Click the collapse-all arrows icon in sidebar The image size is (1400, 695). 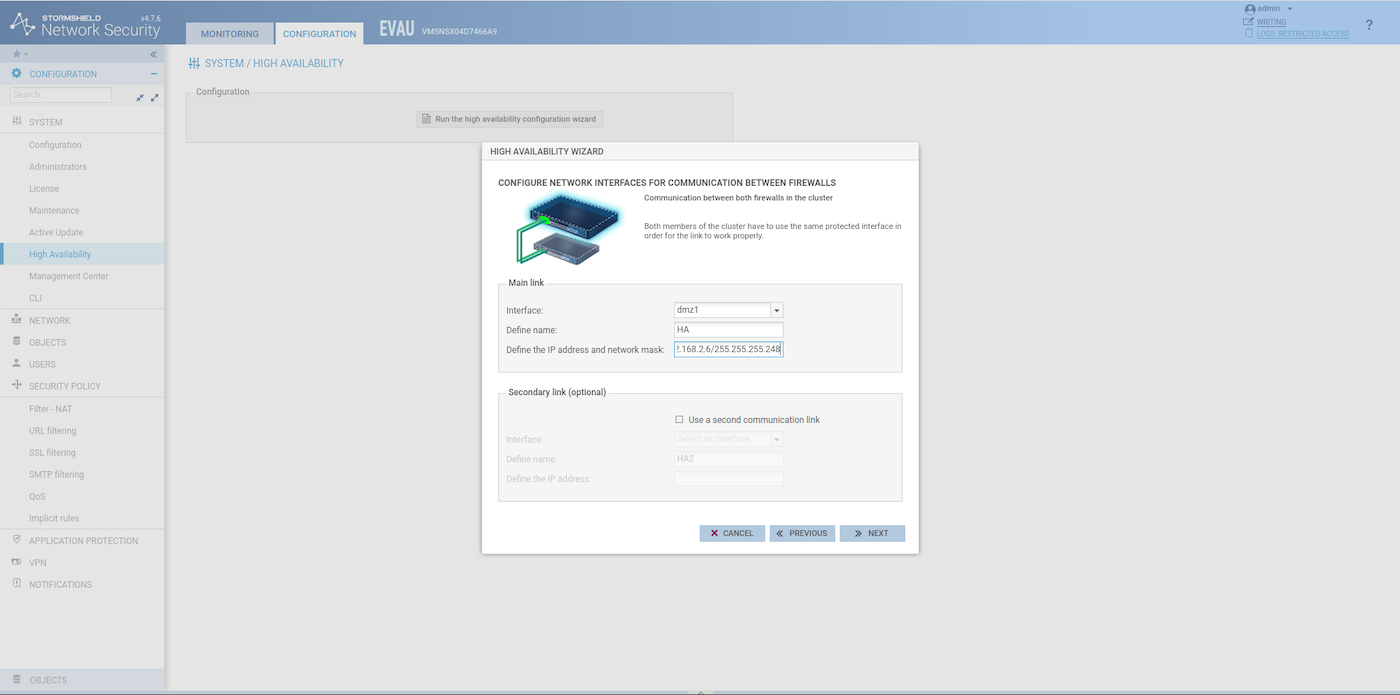pyautogui.click(x=141, y=97)
